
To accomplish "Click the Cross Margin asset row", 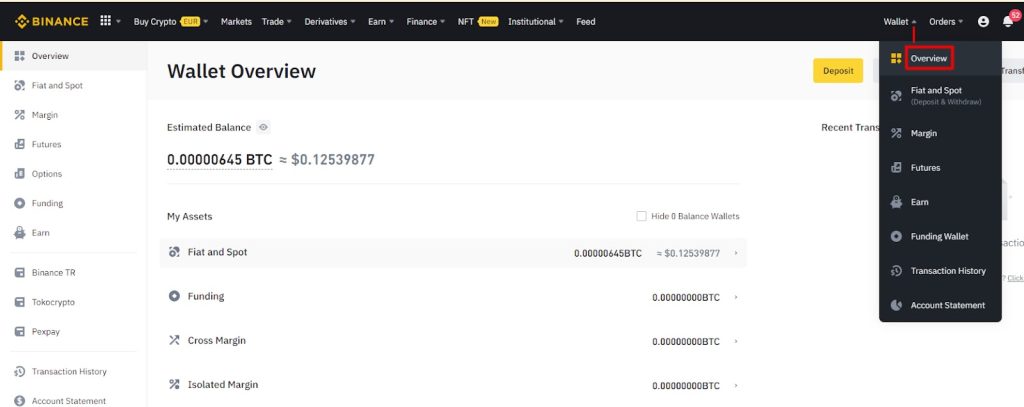I will coord(453,342).
